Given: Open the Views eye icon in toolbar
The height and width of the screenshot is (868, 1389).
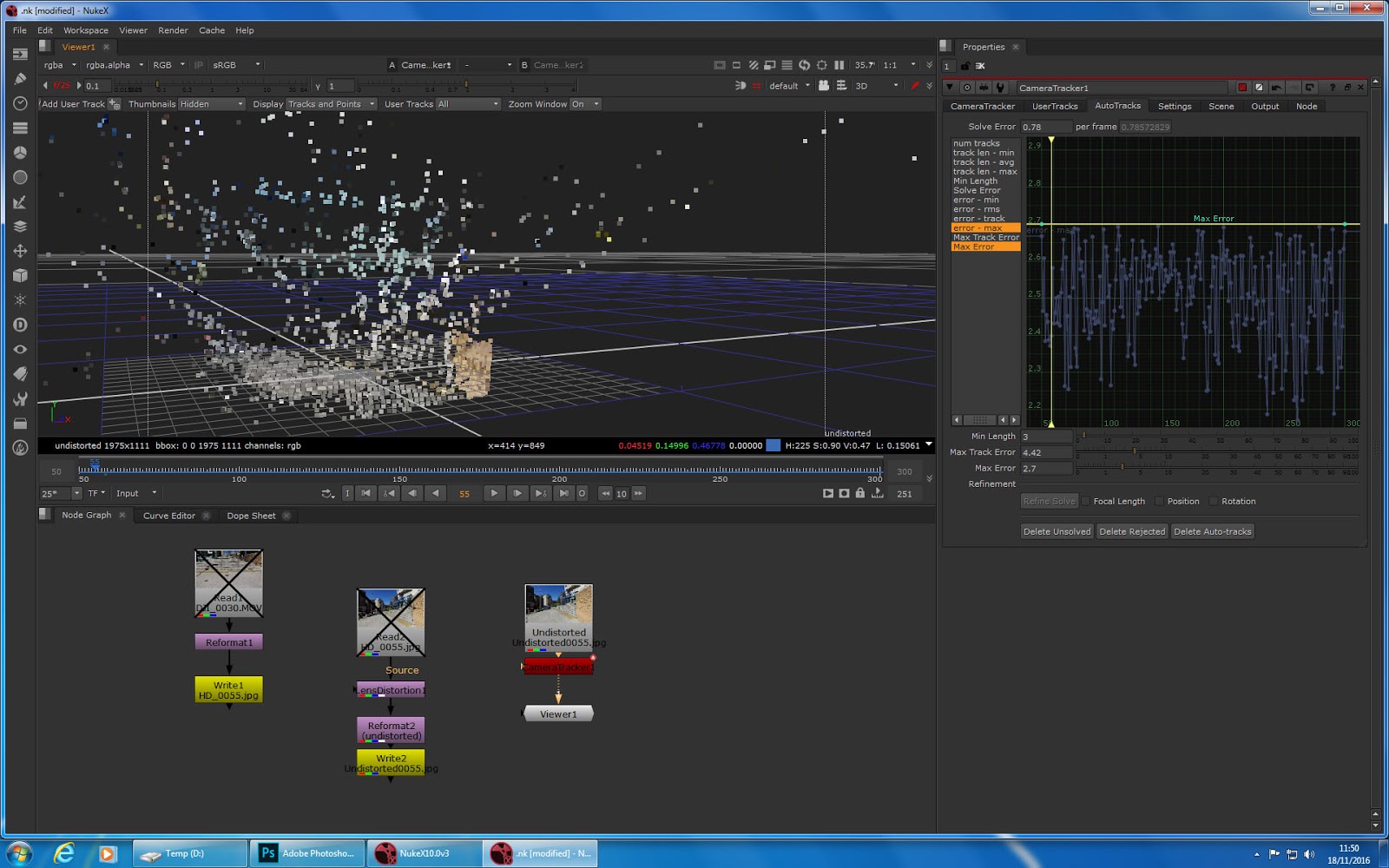Looking at the screenshot, I should [19, 349].
